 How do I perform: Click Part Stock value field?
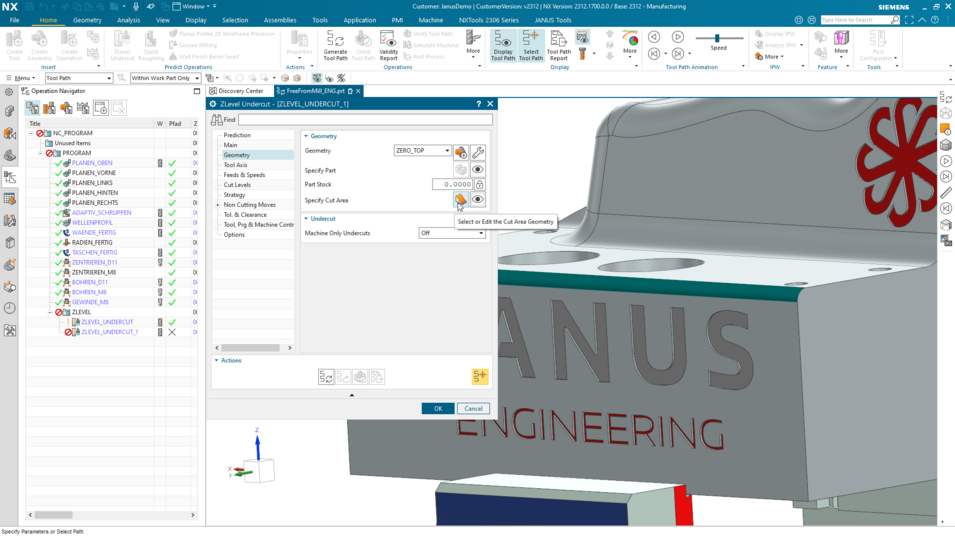[x=452, y=184]
